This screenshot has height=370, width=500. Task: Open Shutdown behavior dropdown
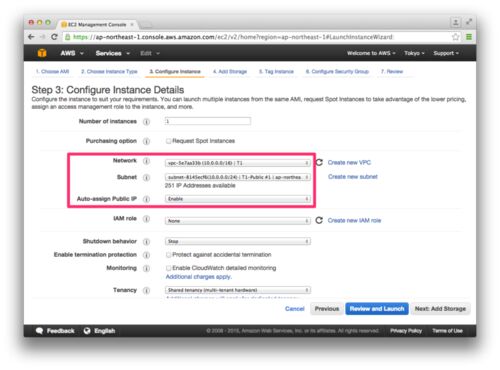(238, 241)
